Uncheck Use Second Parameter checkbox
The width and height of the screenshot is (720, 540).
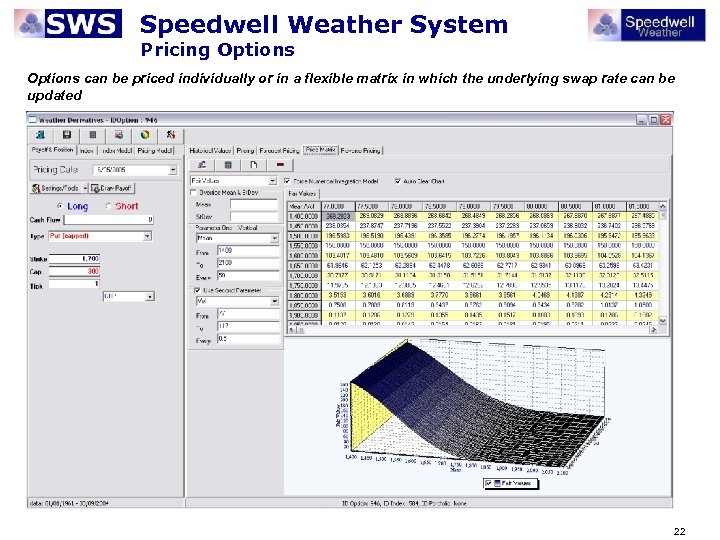[x=197, y=291]
